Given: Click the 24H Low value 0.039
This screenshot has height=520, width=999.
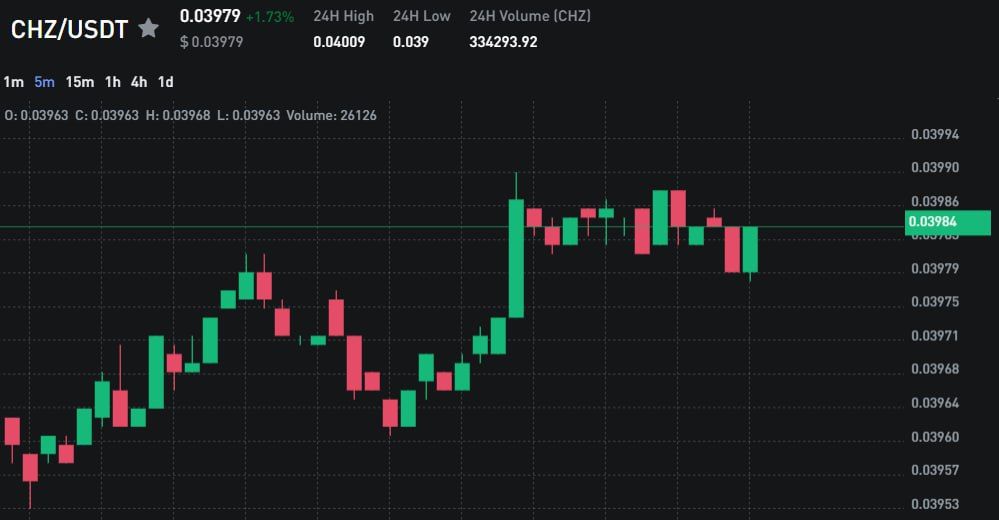Looking at the screenshot, I should (x=410, y=42).
